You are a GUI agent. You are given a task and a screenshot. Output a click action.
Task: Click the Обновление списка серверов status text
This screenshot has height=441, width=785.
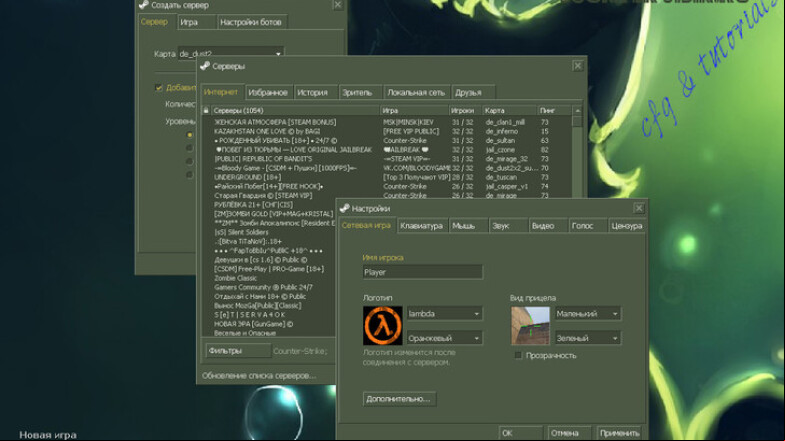pyautogui.click(x=259, y=375)
